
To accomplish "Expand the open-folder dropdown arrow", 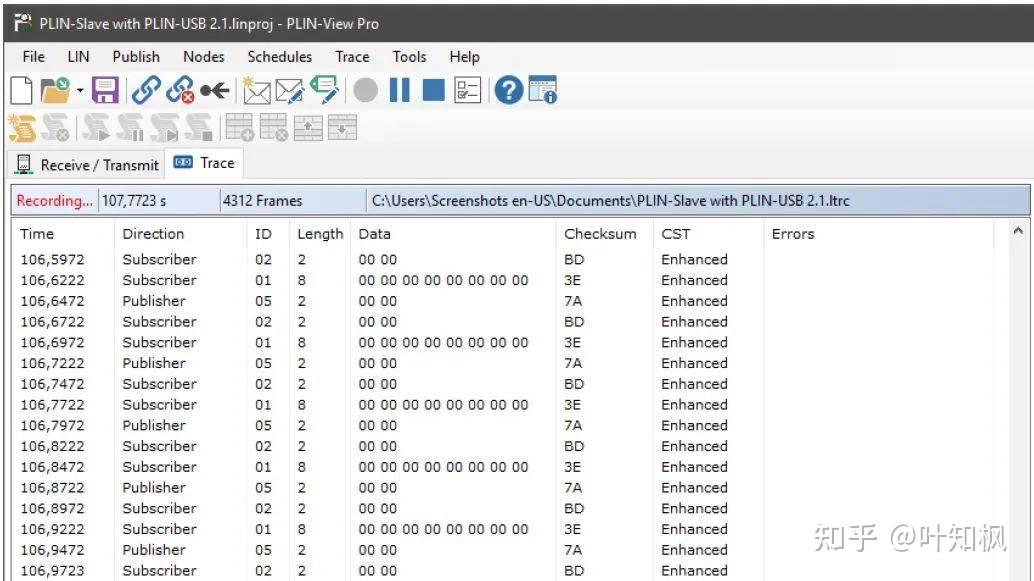I will click(x=80, y=91).
